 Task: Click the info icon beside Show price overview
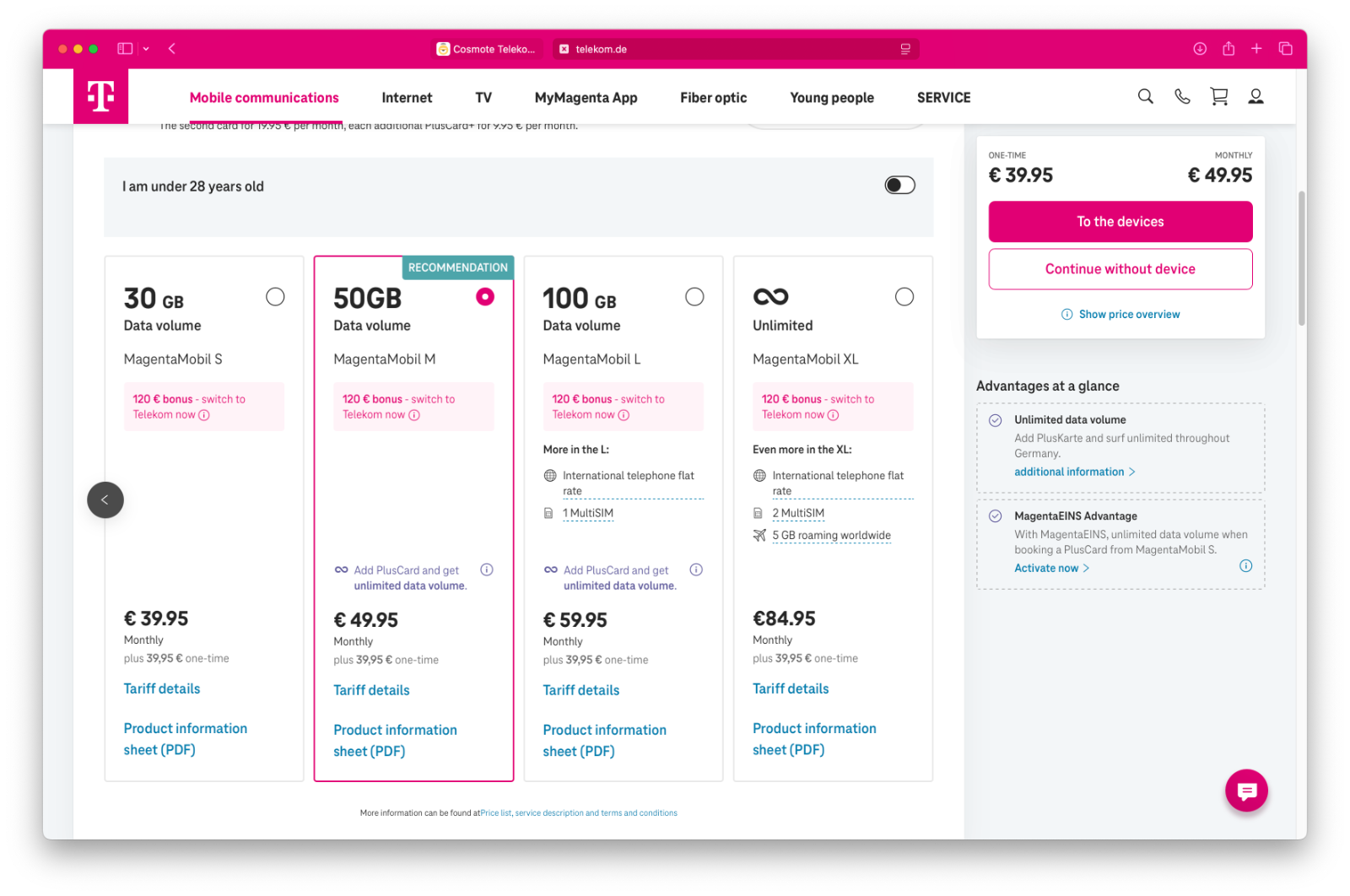point(1066,314)
